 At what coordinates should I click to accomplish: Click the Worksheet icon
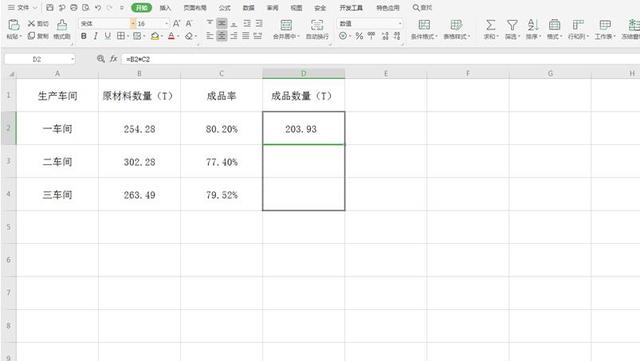(x=605, y=25)
